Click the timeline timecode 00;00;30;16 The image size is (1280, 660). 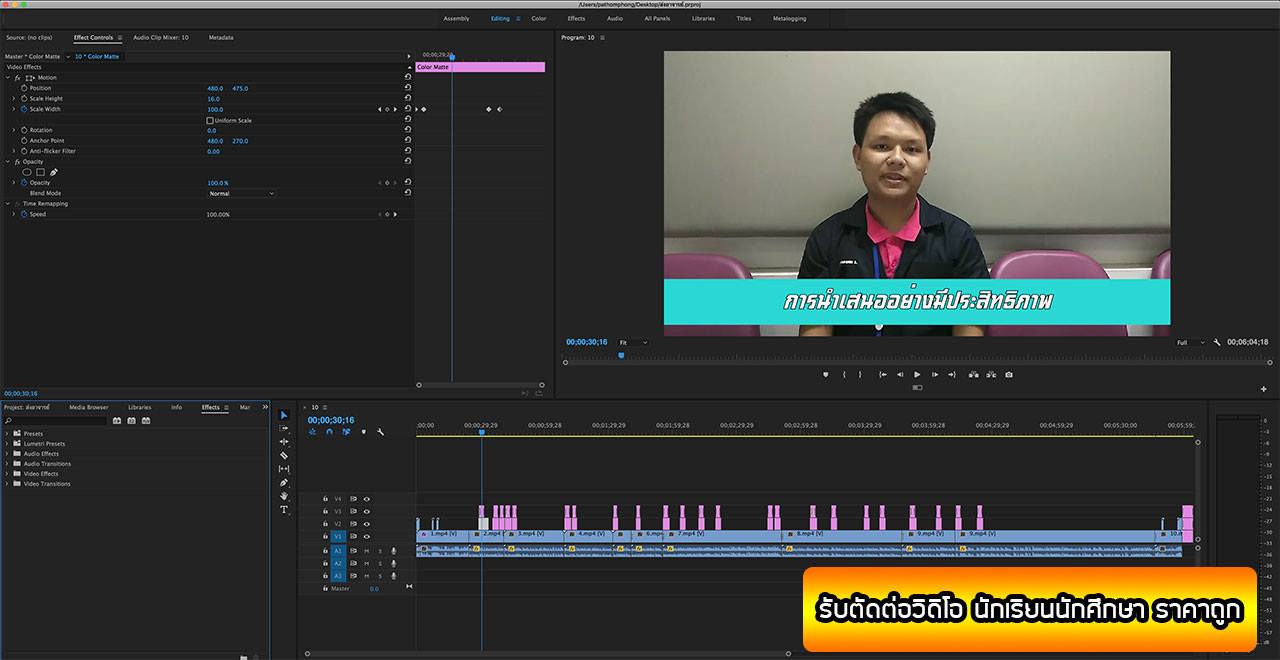pos(331,420)
